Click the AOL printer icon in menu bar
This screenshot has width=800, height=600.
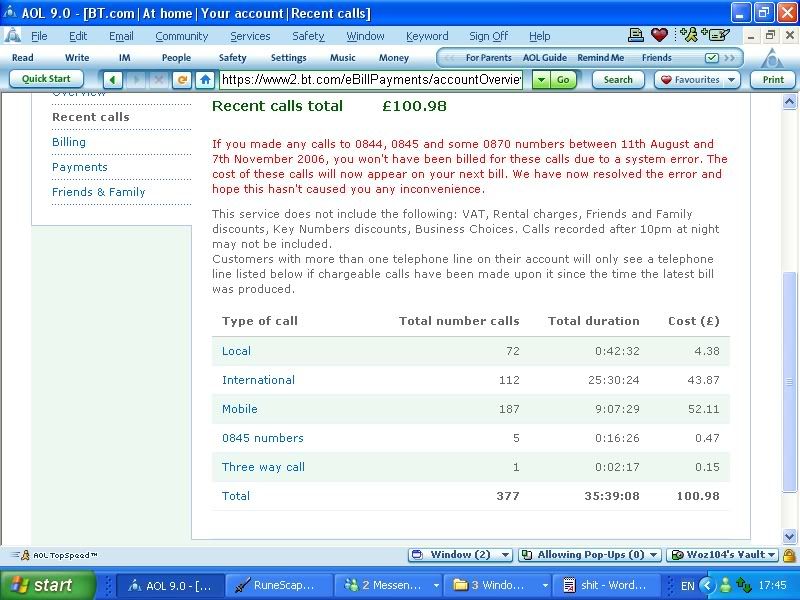click(635, 35)
